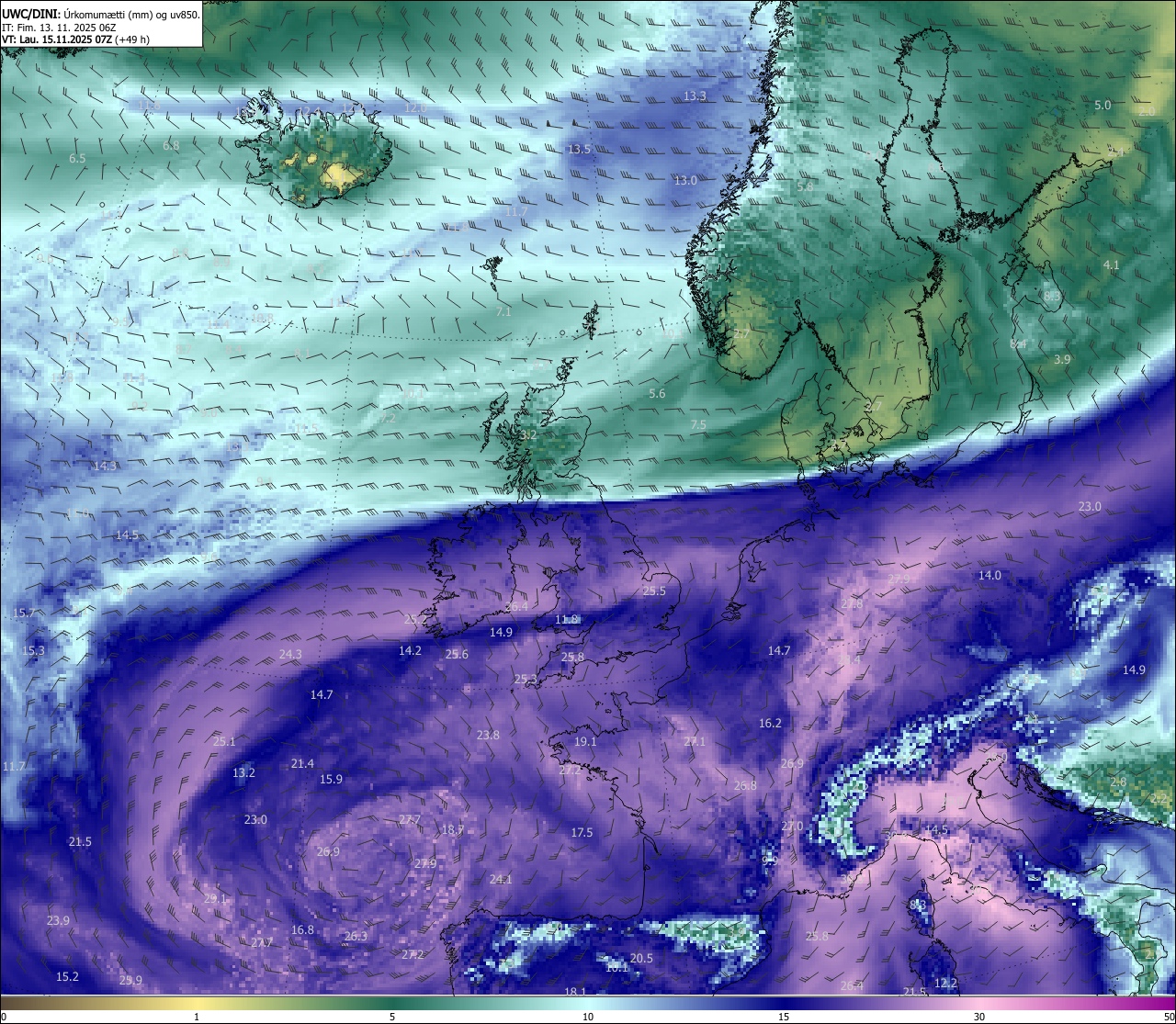Image resolution: width=1176 pixels, height=1024 pixels.
Task: Click the map value "13.3"
Action: pos(695,96)
